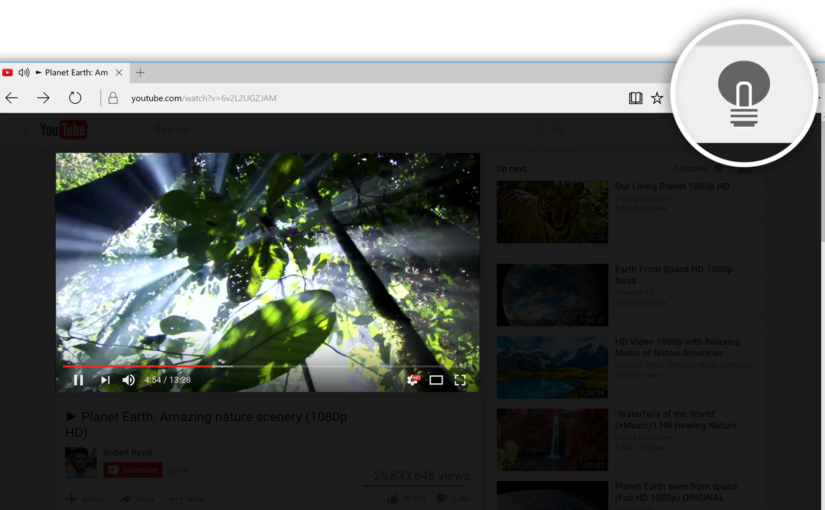Viewport: 825px width, 510px height.
Task: Click the YouTube search magnifier button
Action: (558, 129)
